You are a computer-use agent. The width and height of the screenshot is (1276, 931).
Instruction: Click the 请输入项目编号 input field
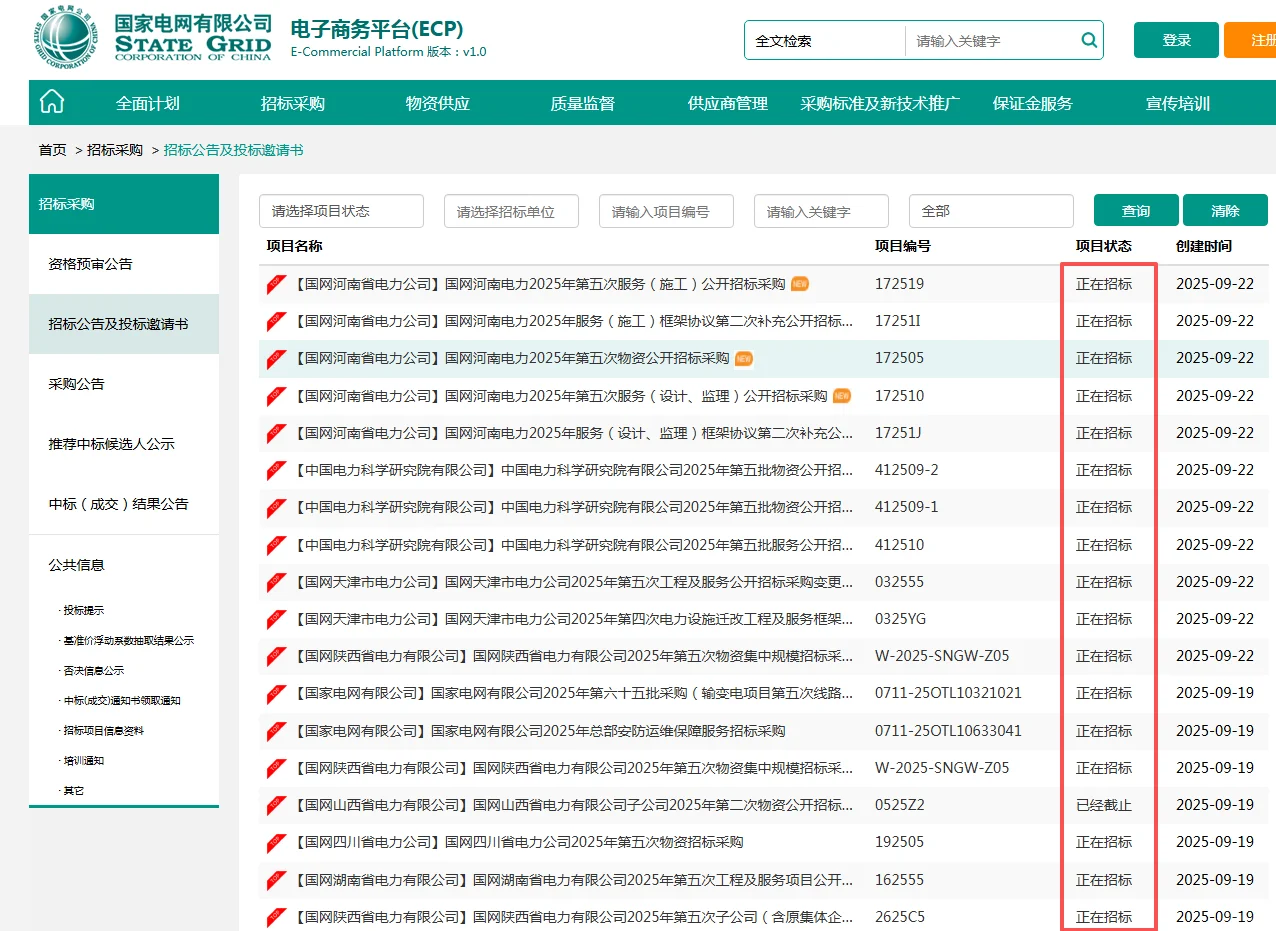[666, 211]
